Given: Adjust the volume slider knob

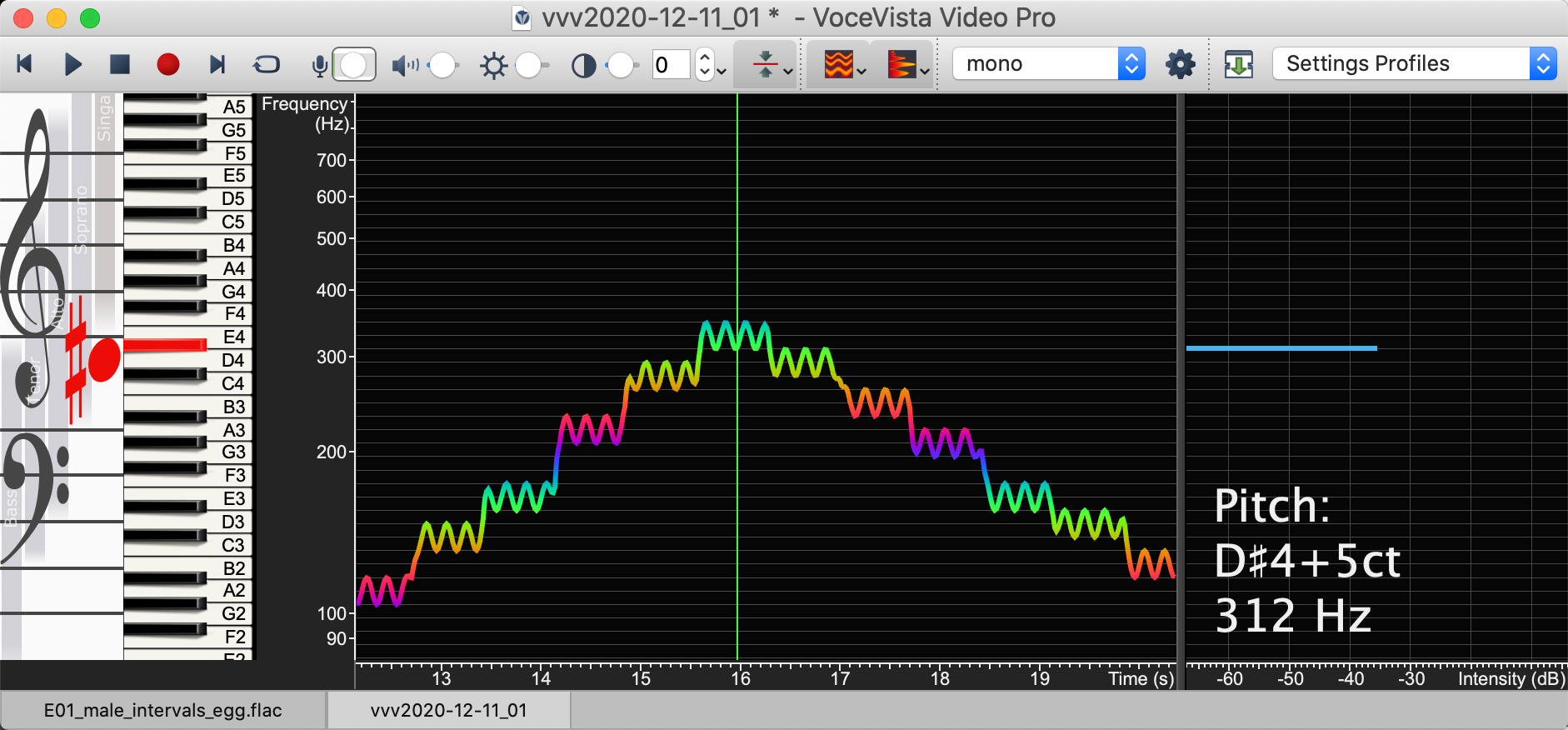Looking at the screenshot, I should point(443,64).
